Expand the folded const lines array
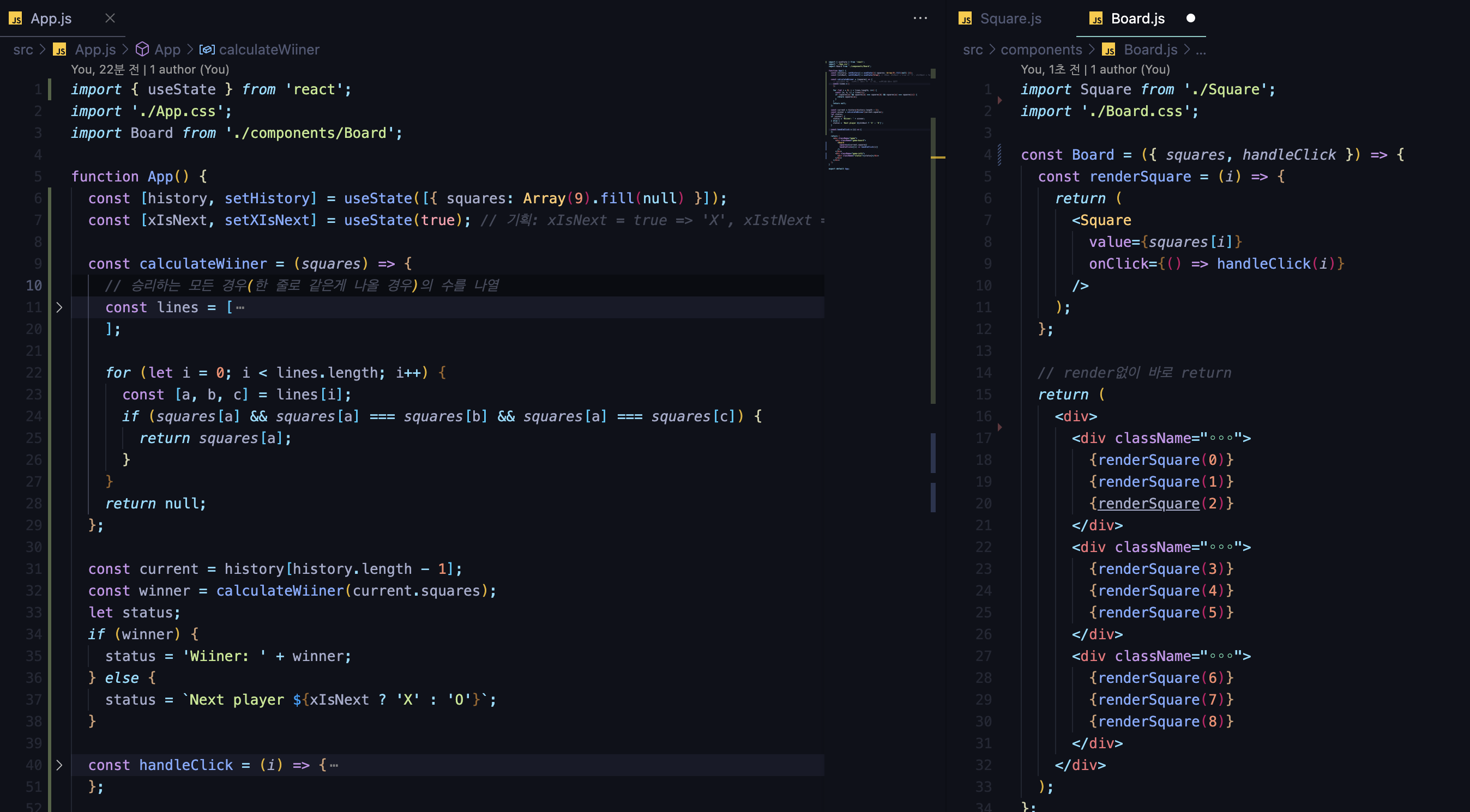Viewport: 1470px width, 812px height. [59, 307]
